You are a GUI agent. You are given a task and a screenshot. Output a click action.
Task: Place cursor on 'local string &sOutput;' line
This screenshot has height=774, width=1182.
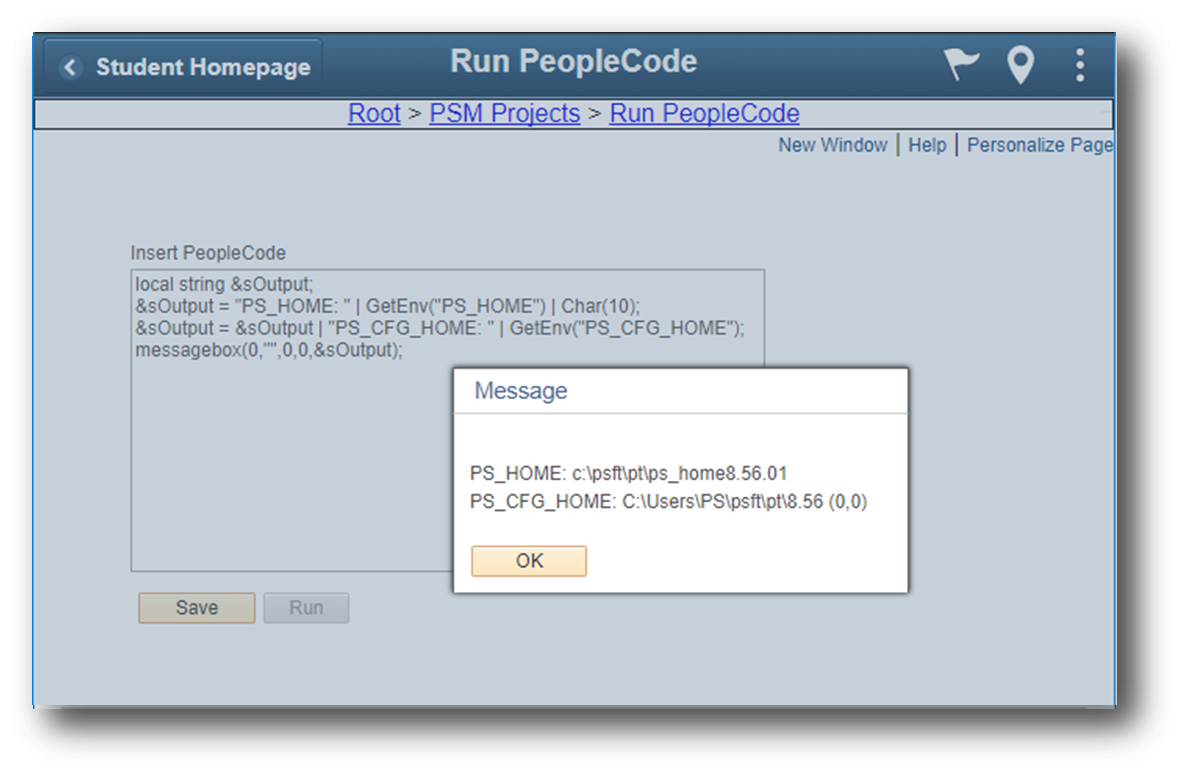point(224,284)
